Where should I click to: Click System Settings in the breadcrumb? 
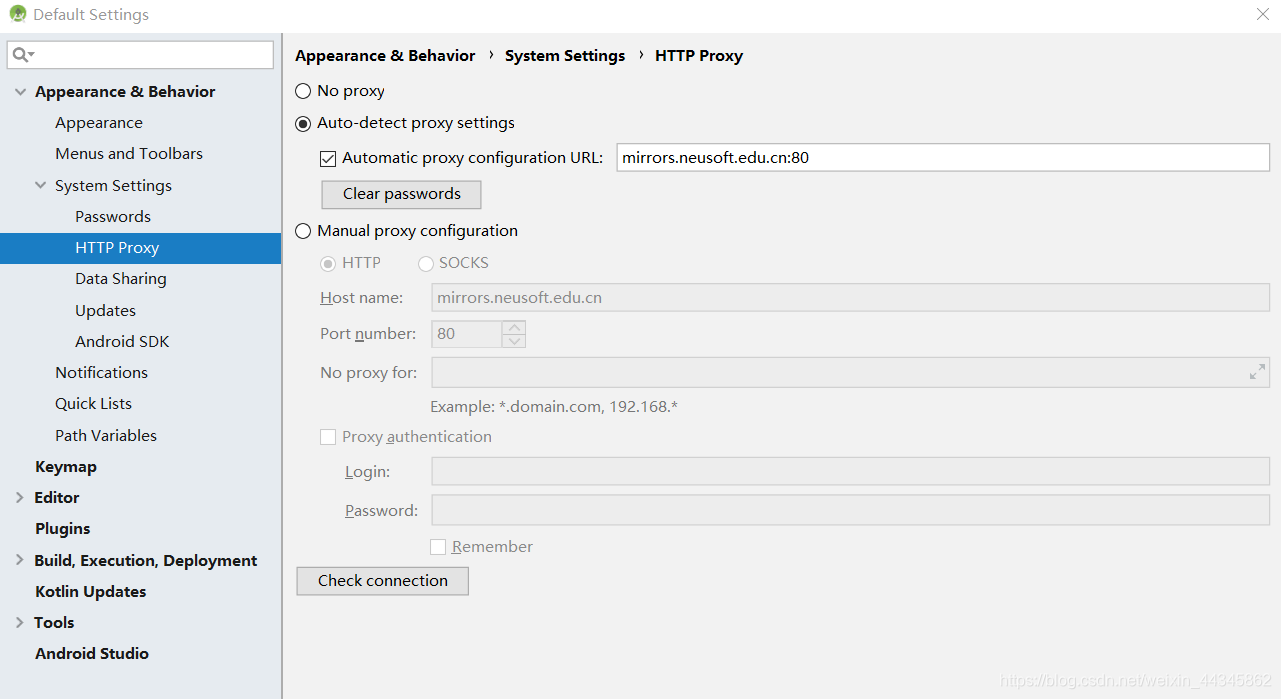pyautogui.click(x=565, y=56)
